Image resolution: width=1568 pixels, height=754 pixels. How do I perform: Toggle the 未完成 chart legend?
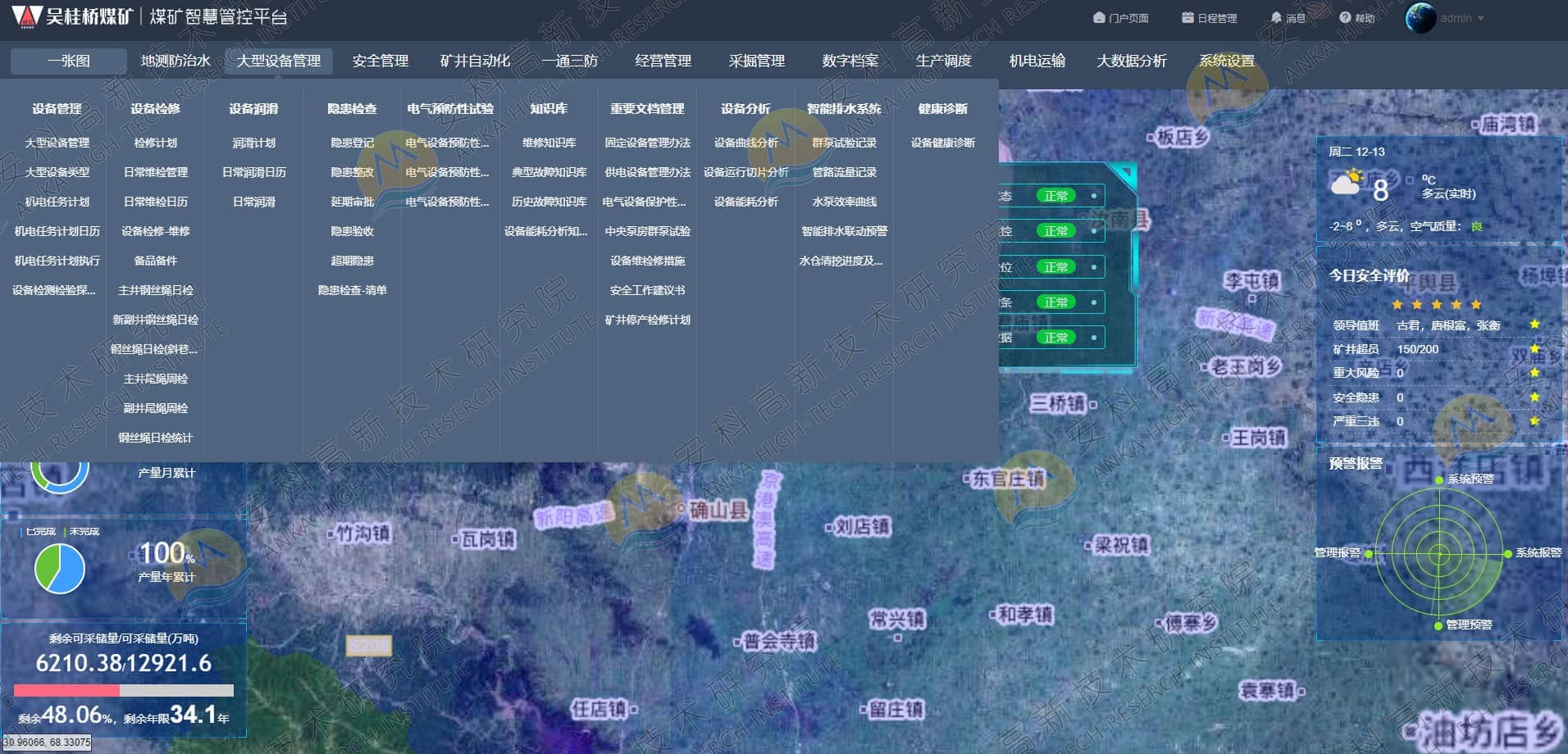click(x=83, y=531)
